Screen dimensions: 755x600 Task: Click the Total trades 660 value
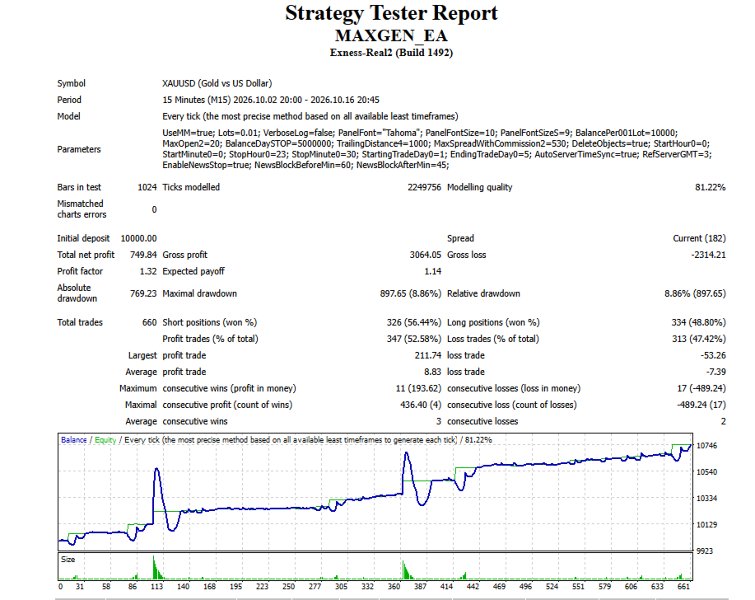[149, 322]
